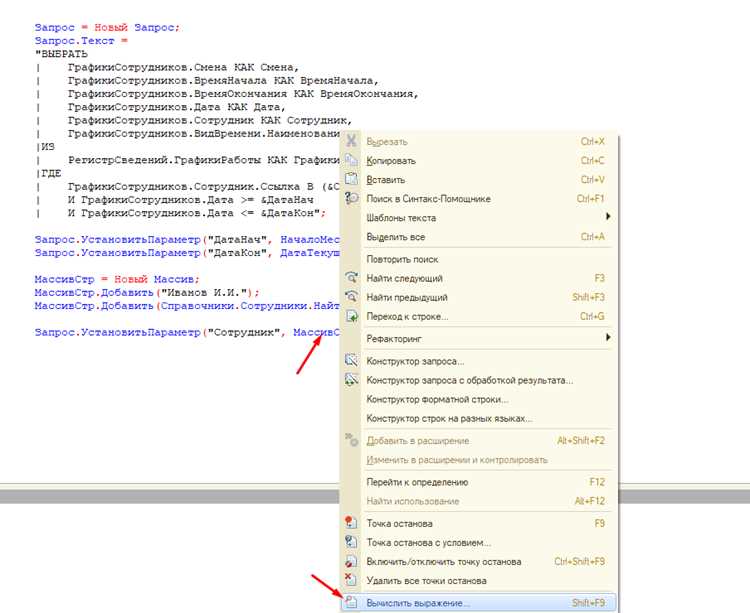The image size is (750, 613).
Task: Click the ГДЕ keyword line
Action: pos(49,173)
